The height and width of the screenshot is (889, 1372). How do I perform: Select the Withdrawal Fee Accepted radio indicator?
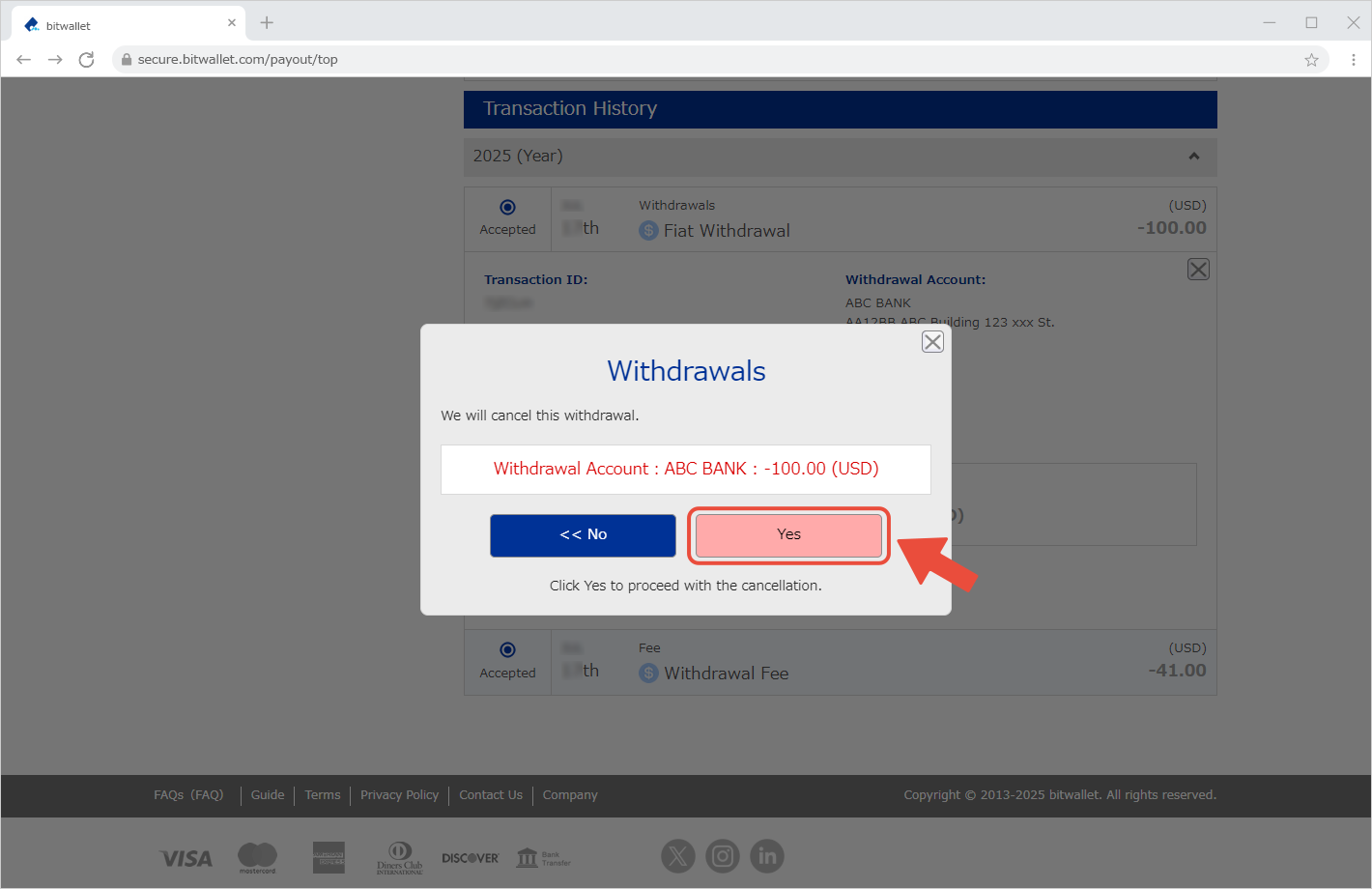(507, 650)
